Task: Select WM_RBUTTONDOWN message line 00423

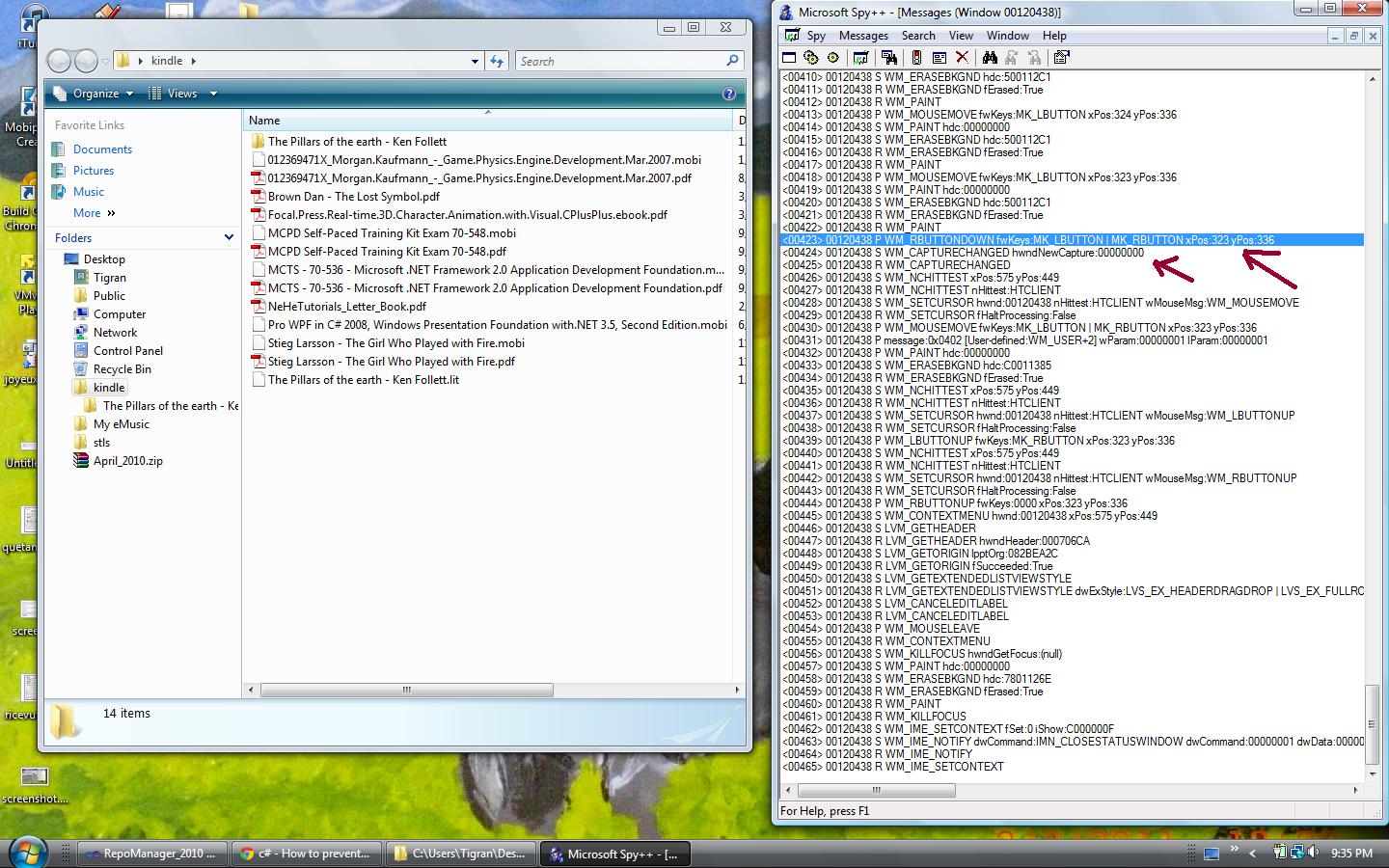Action: (x=1072, y=240)
